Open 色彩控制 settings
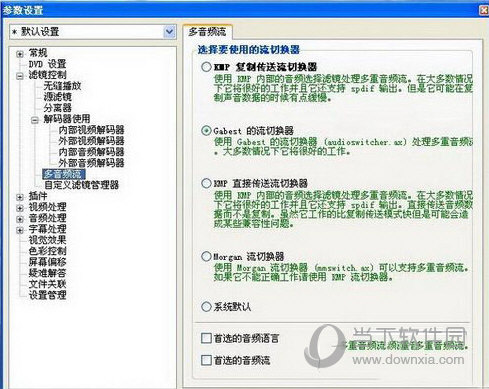Screen dimensions: 489x389 click(47, 251)
